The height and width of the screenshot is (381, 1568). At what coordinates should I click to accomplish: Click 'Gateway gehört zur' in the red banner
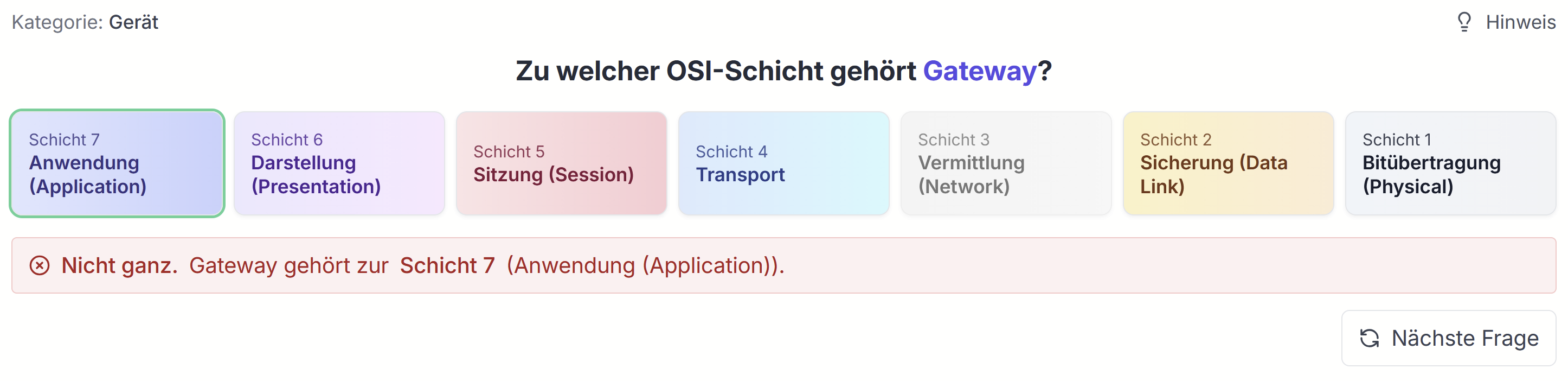[x=288, y=265]
